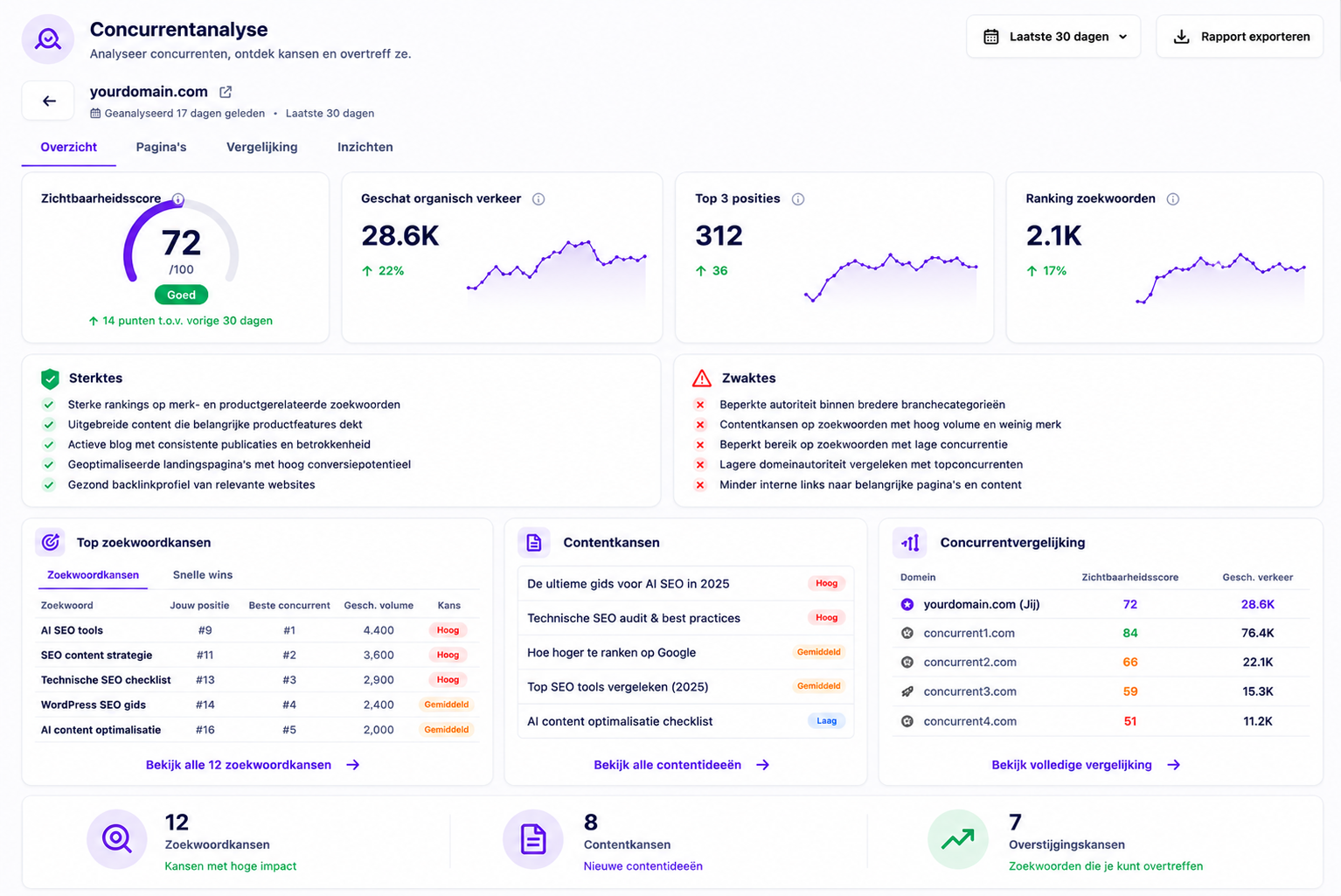1341x896 pixels.
Task: Open Hoe hoger te ranken op Google
Action: click(685, 652)
